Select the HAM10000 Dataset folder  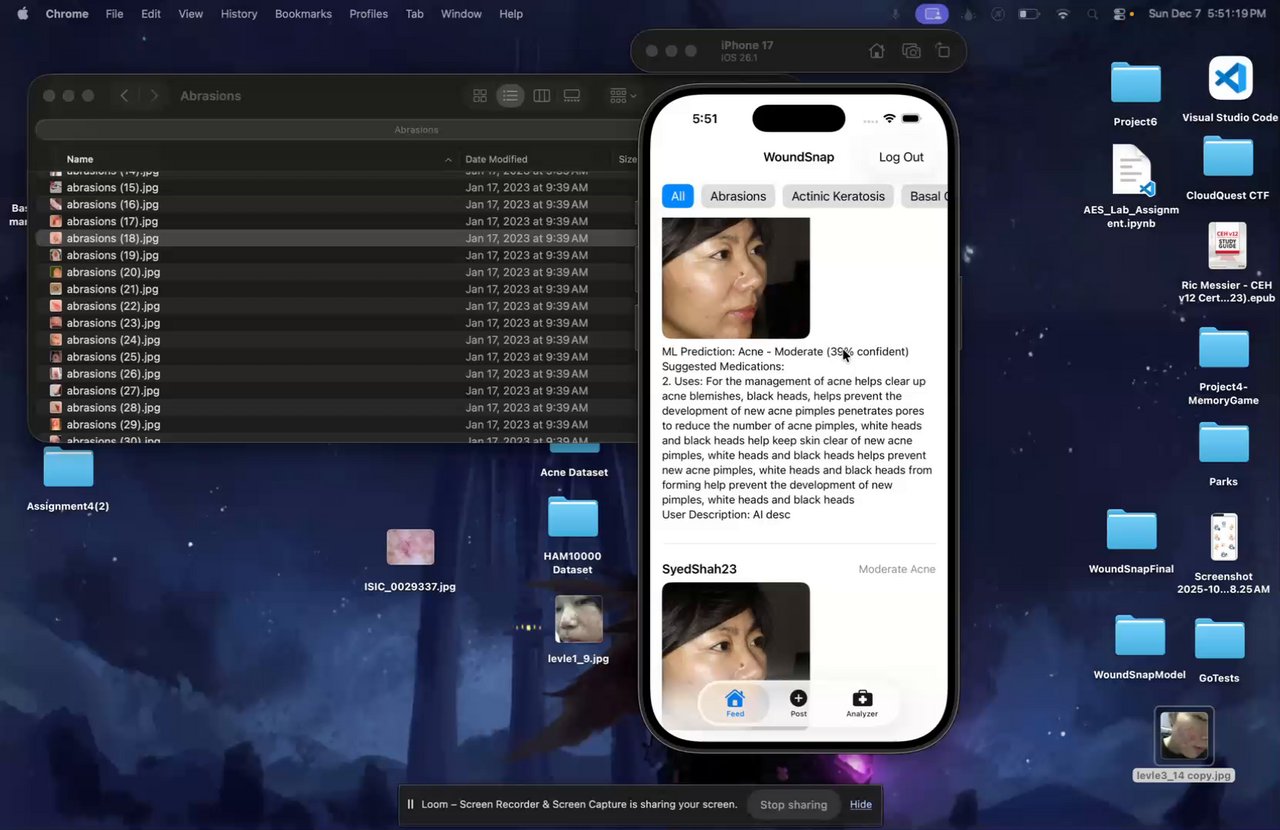[x=573, y=518]
